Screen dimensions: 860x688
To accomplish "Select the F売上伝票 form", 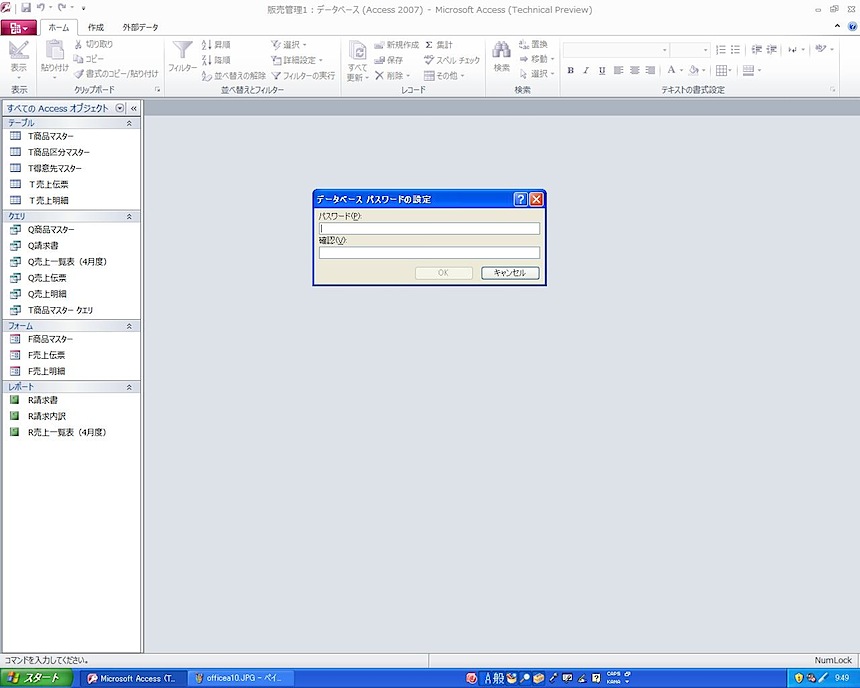I will point(47,355).
